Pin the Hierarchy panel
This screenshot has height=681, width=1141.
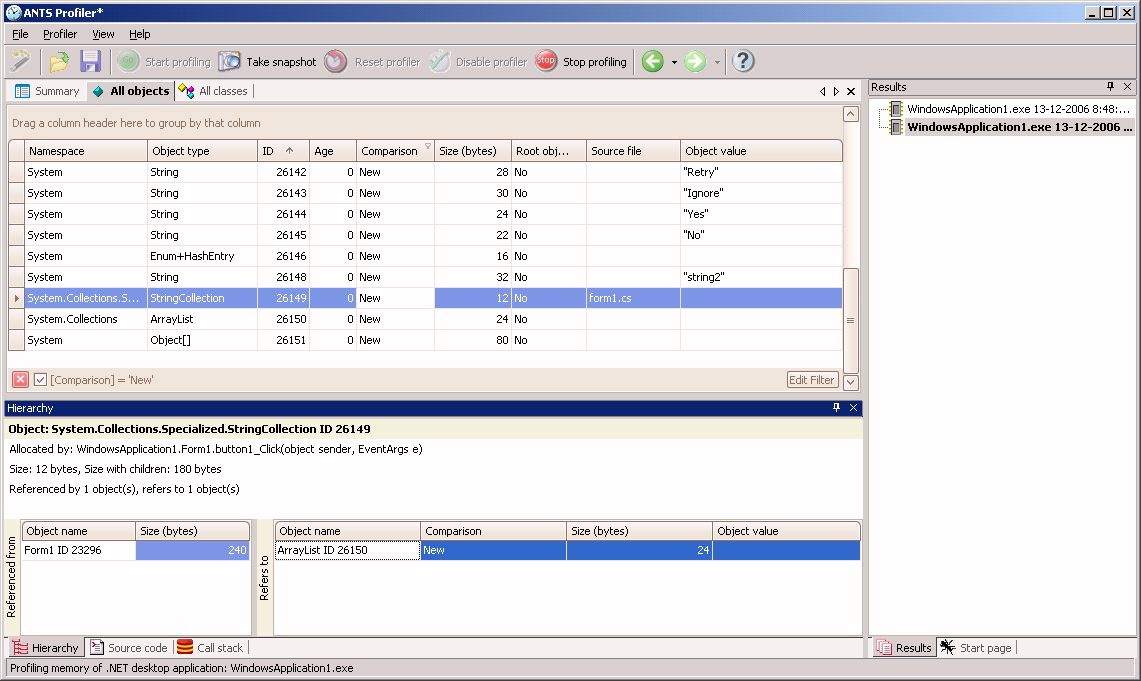[x=837, y=408]
